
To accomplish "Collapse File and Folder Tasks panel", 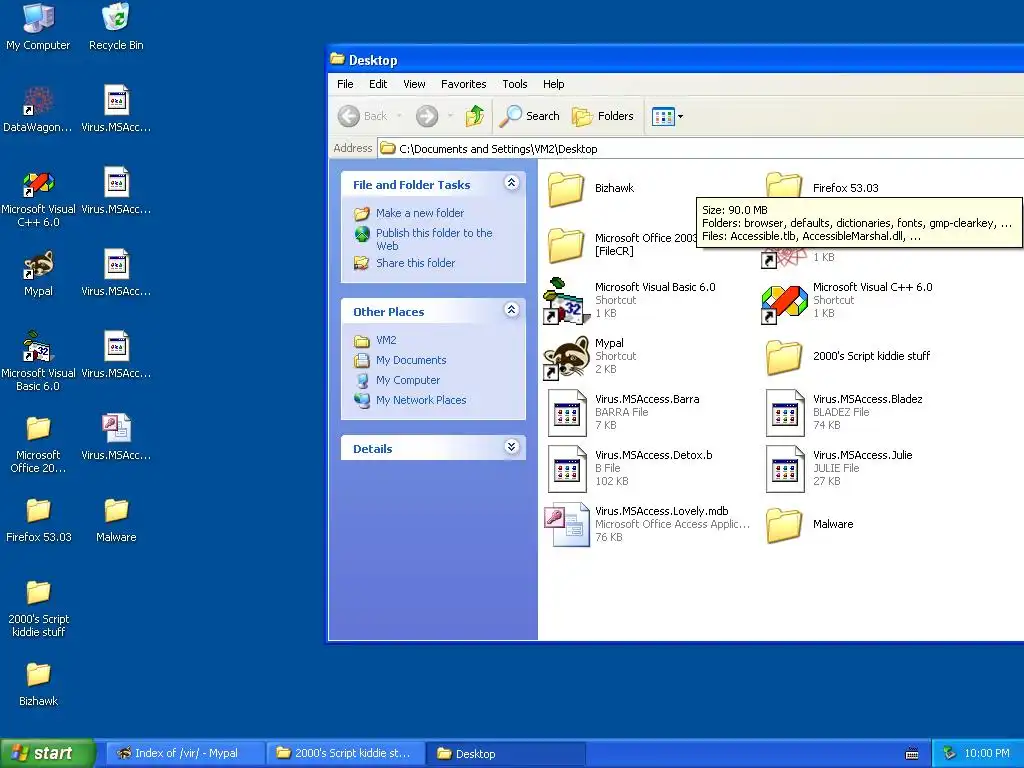I will [x=512, y=183].
